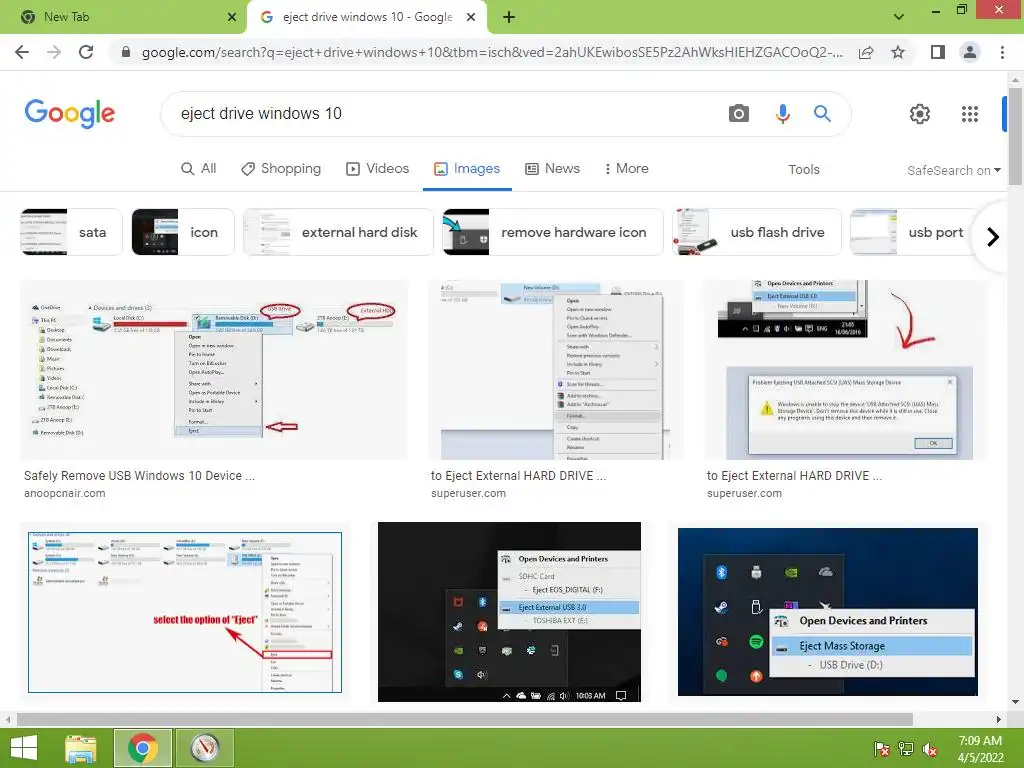Image resolution: width=1024 pixels, height=768 pixels.
Task: Switch to the All results tab
Action: click(199, 168)
